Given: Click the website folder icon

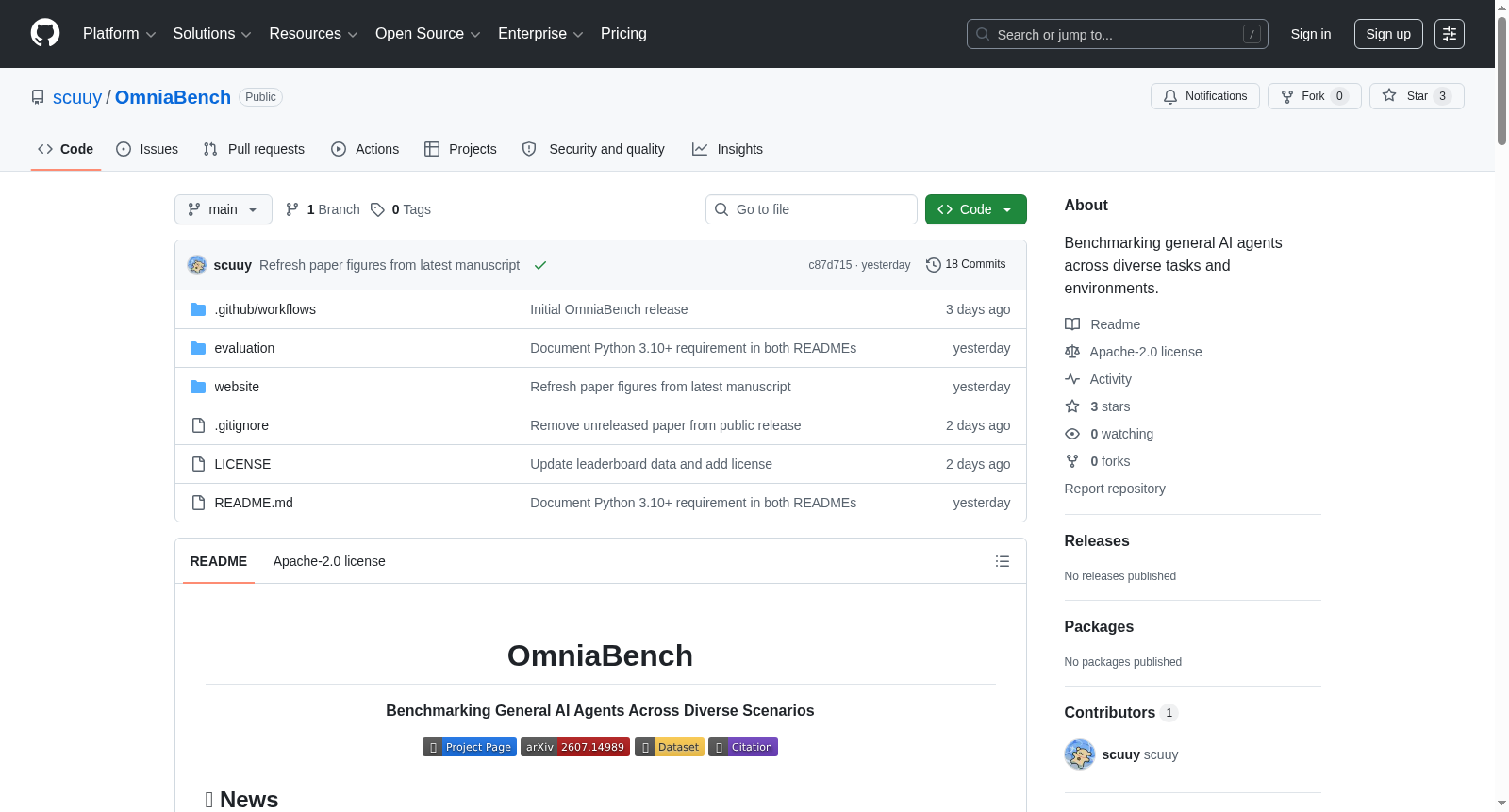Looking at the screenshot, I should [198, 387].
